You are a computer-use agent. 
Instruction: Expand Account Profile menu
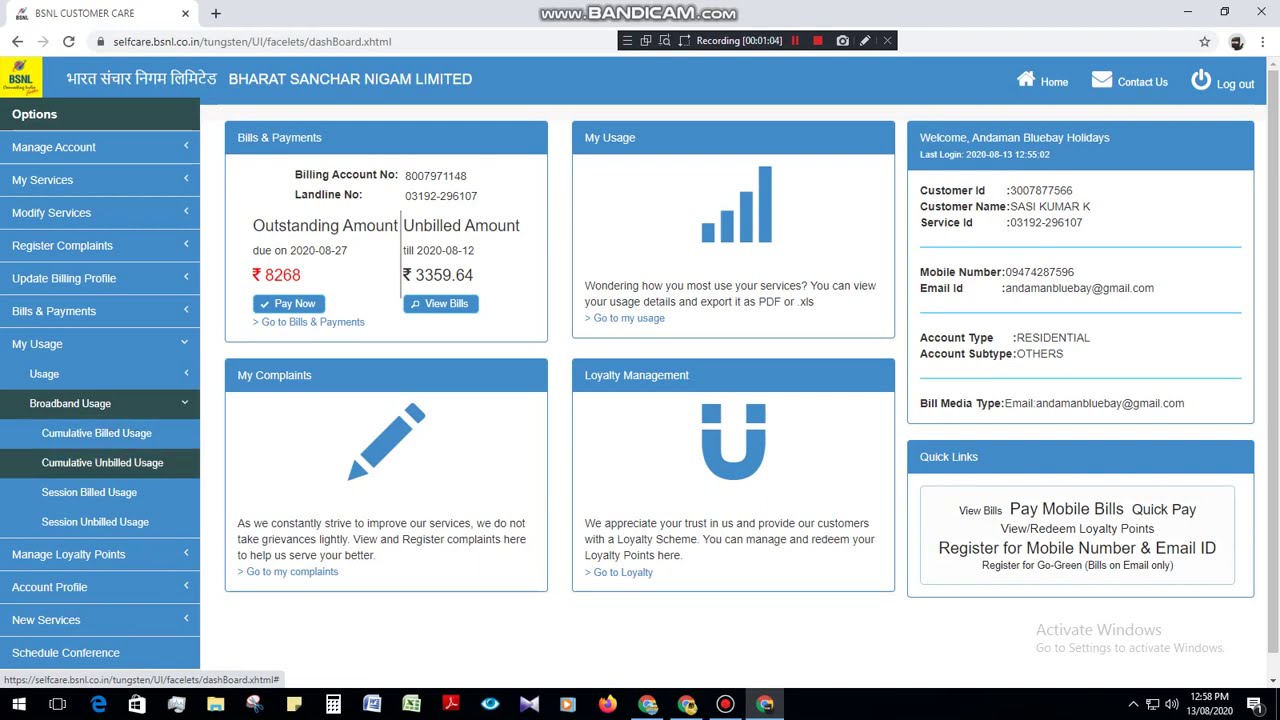pos(100,587)
